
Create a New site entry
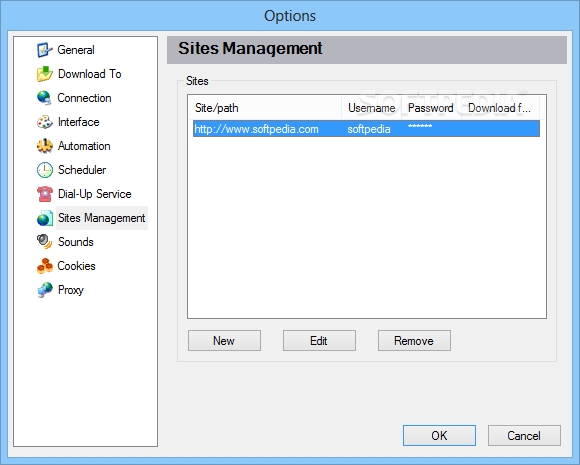[x=224, y=341]
